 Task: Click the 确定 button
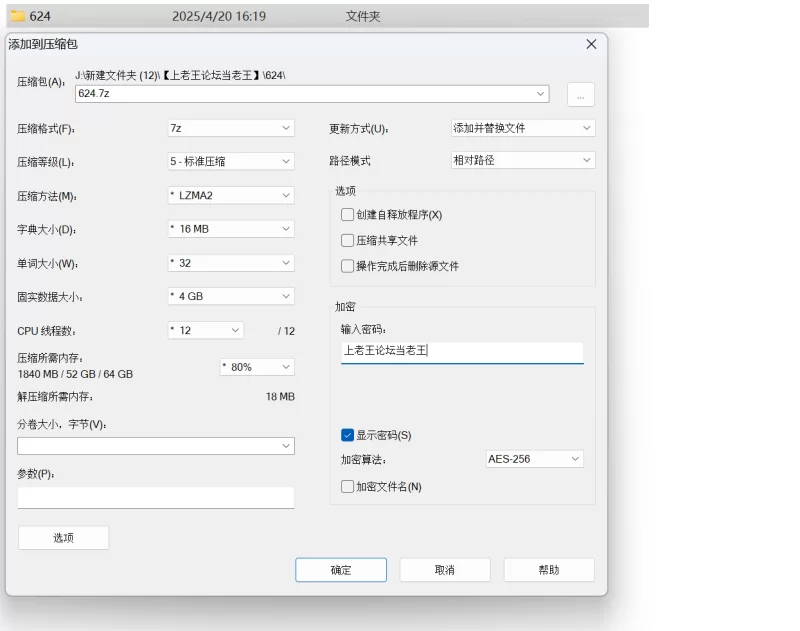(341, 570)
